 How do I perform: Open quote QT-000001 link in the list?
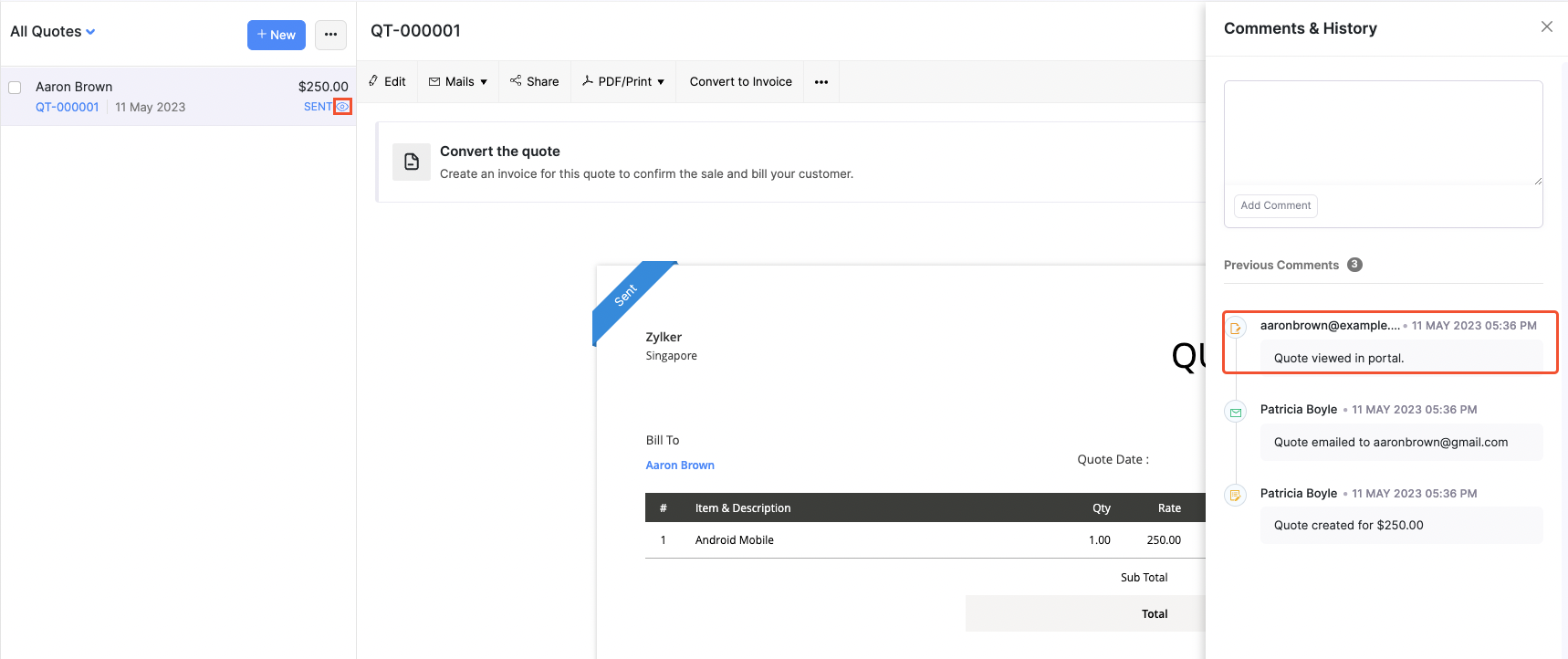click(x=68, y=108)
